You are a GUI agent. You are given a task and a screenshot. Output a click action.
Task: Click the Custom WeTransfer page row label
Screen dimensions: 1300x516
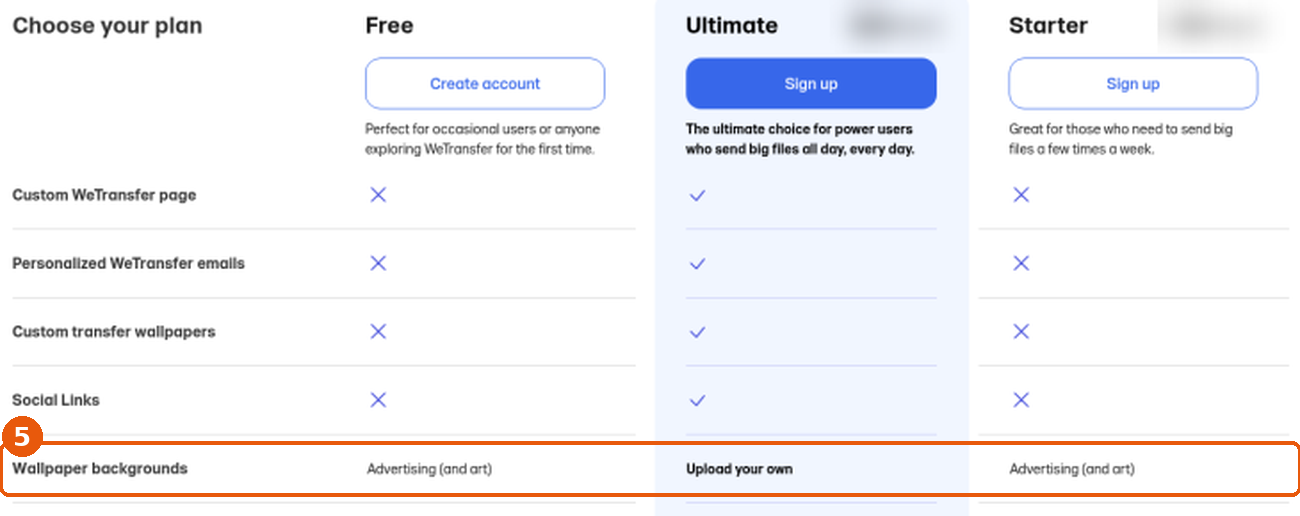104,195
